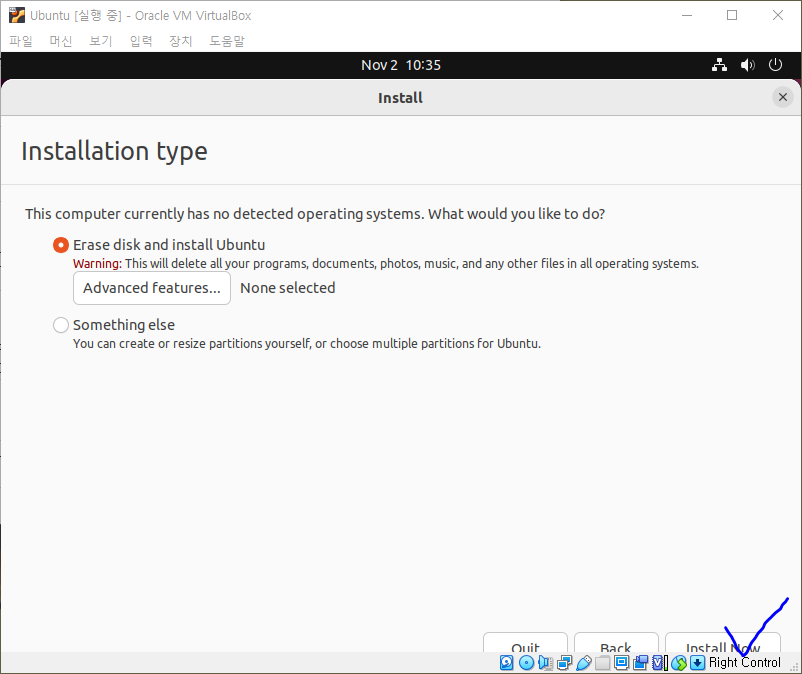Click the Install title bar text
Screen dimensions: 802x674
[400, 98]
